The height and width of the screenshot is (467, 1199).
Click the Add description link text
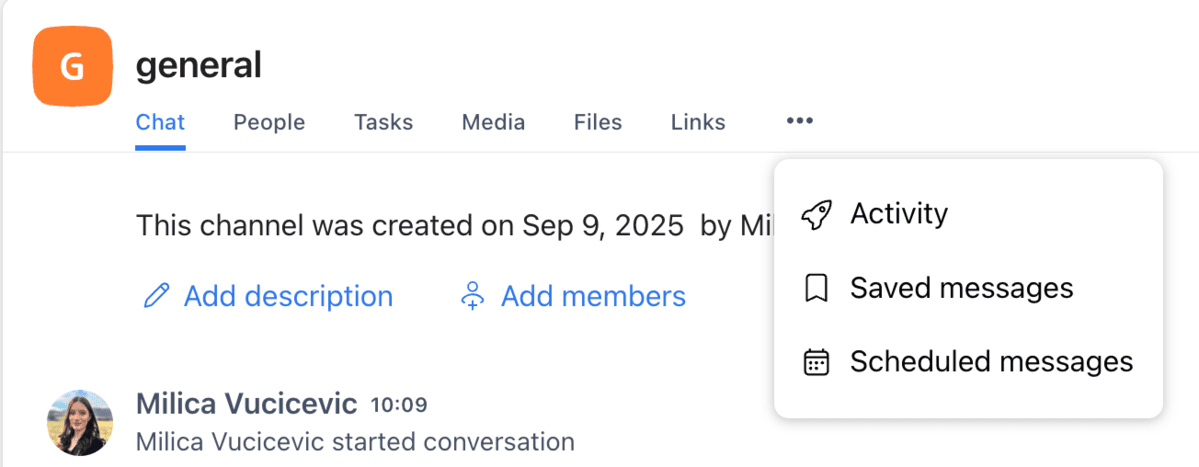tap(288, 296)
